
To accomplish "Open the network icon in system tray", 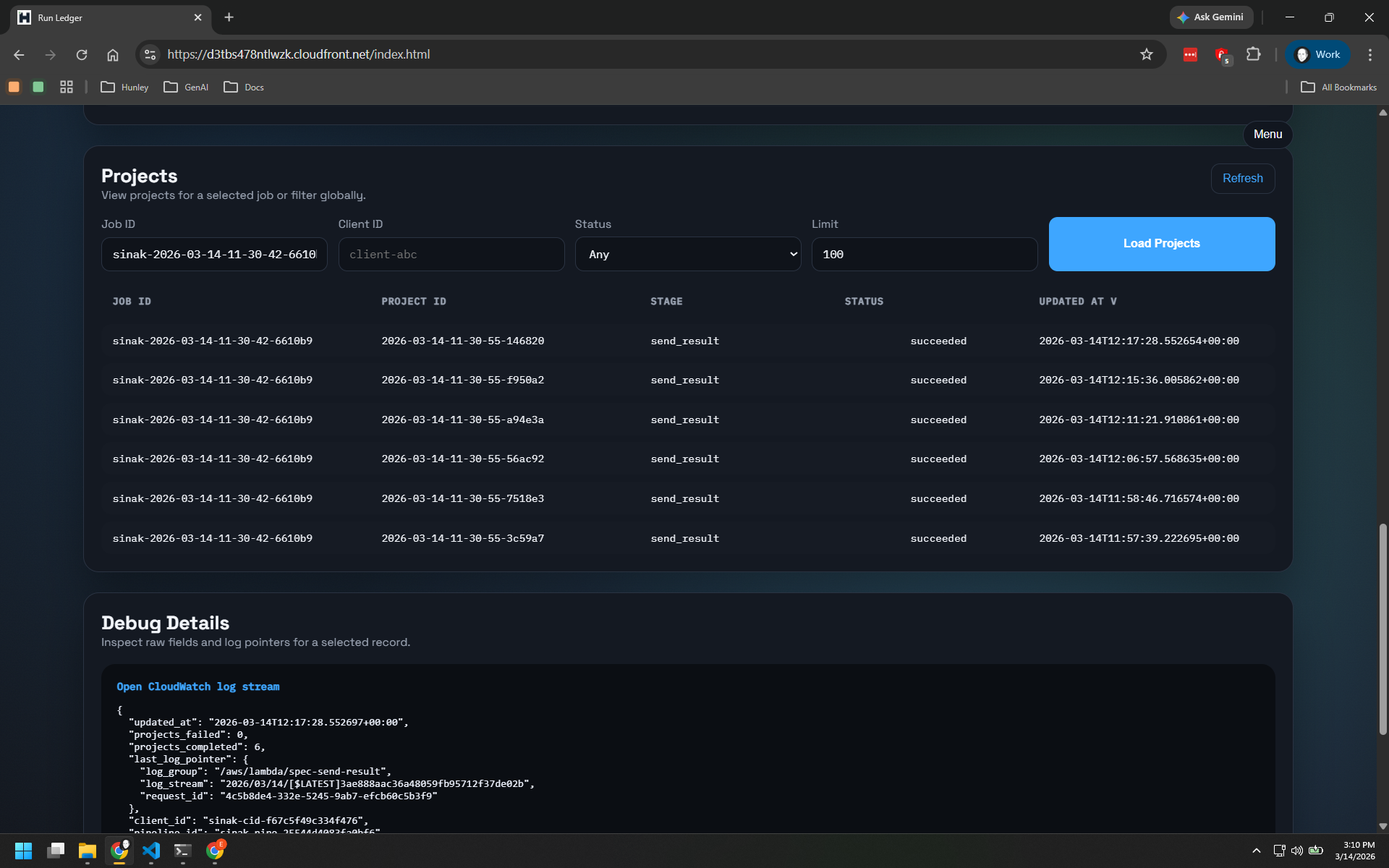I will [x=1279, y=851].
